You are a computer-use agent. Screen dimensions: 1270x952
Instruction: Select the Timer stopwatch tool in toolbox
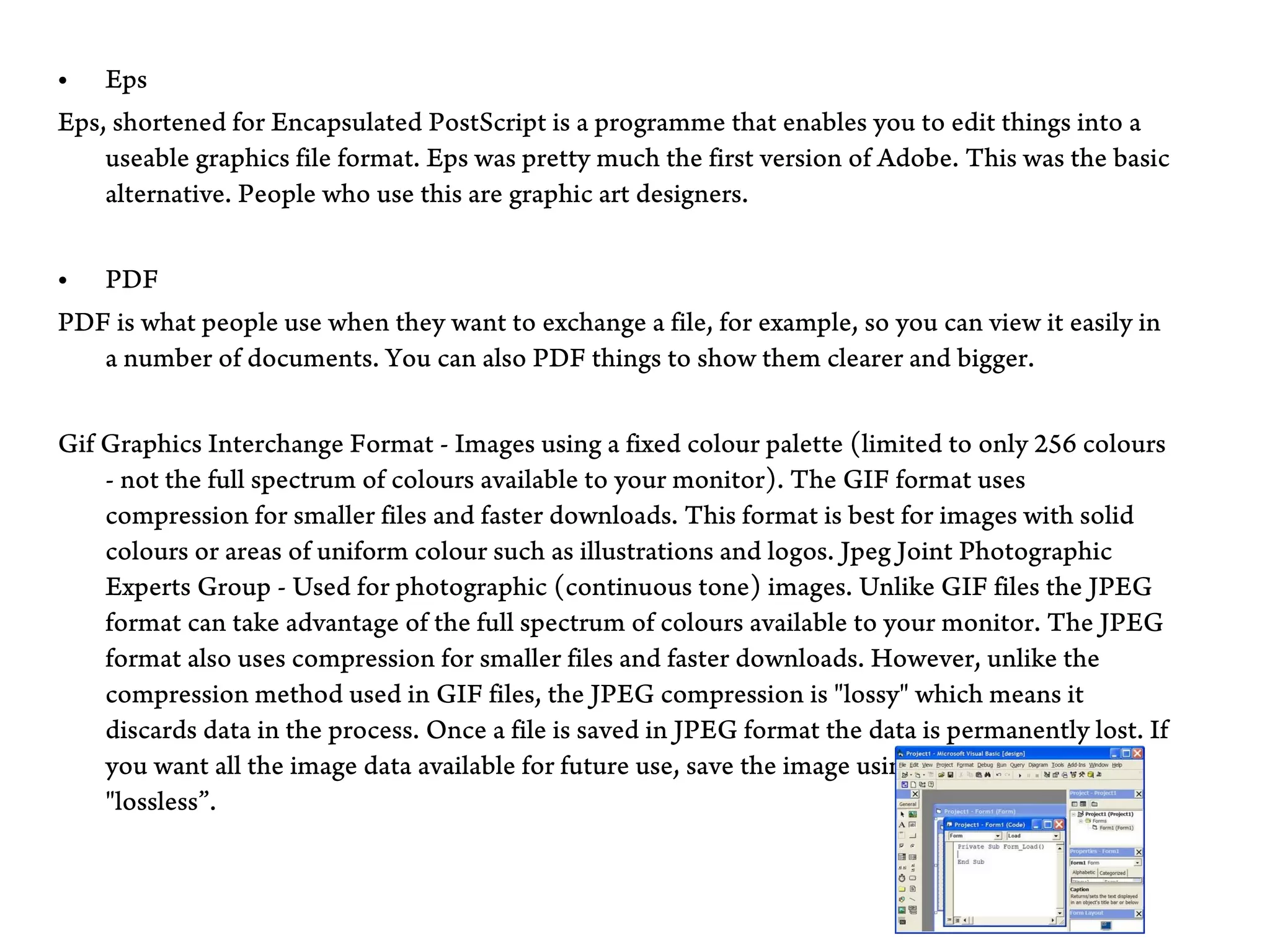click(x=902, y=878)
